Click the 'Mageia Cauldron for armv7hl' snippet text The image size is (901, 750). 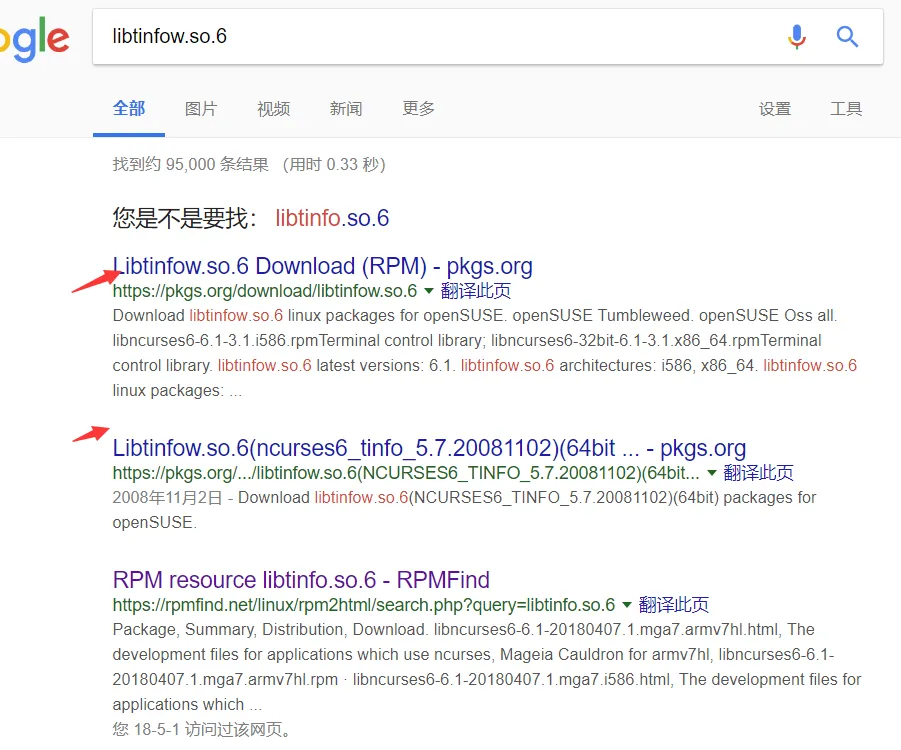point(606,655)
